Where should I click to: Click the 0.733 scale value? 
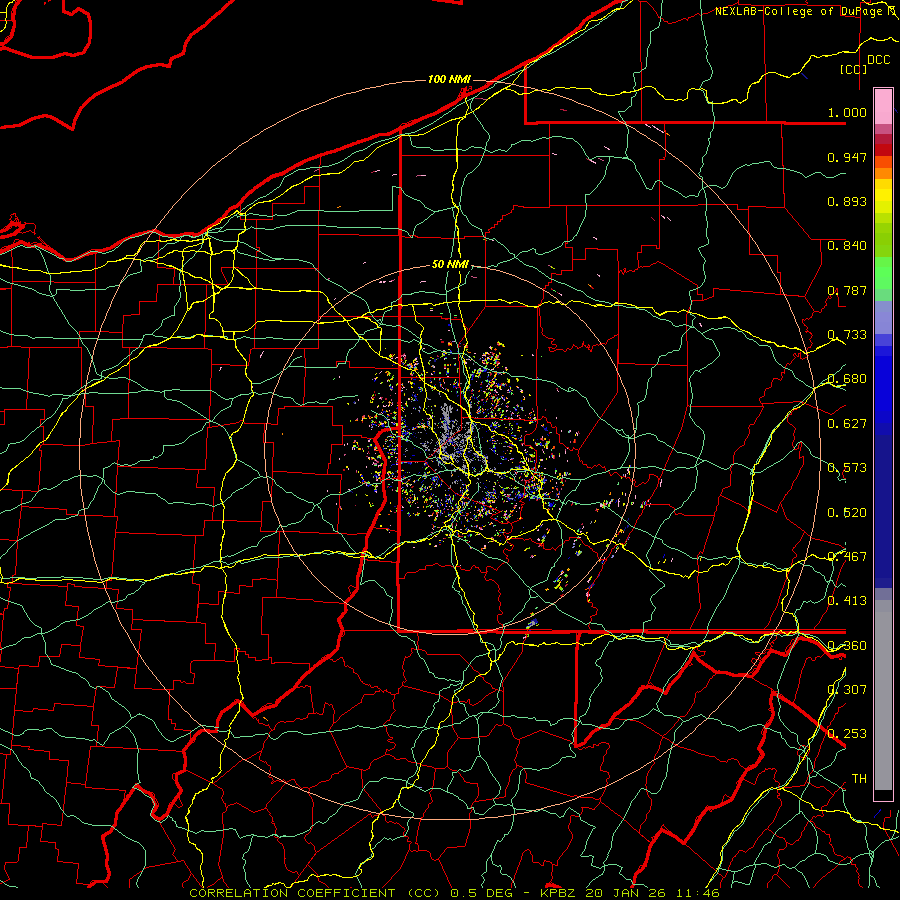(x=847, y=335)
